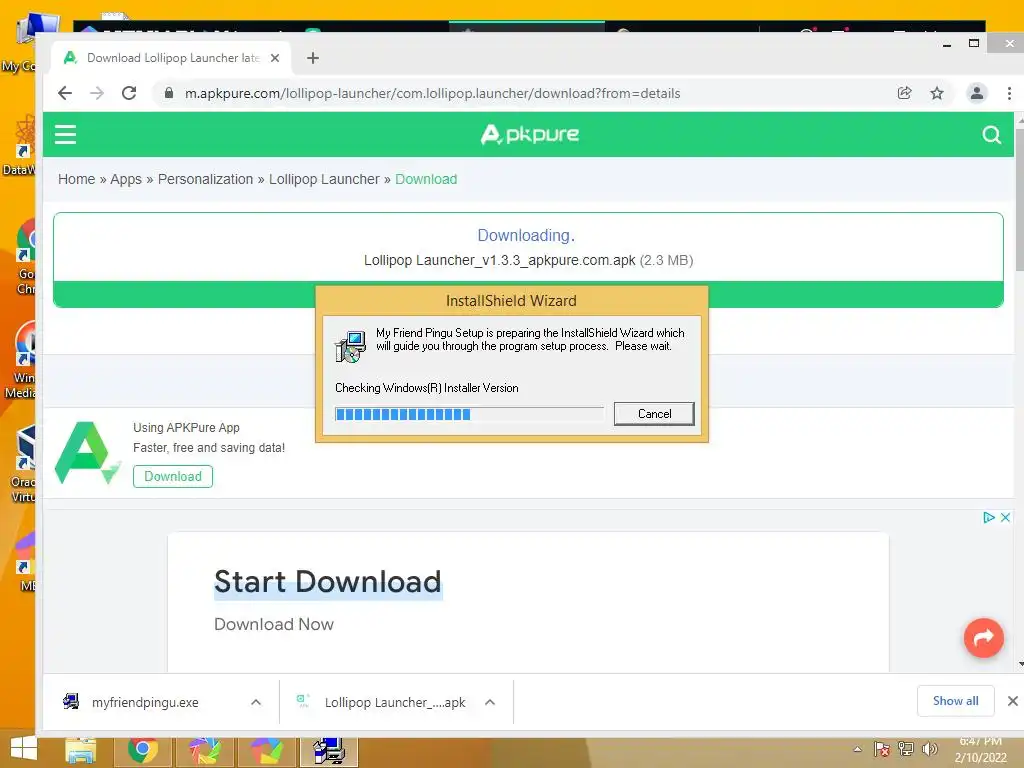
Task: Click Lollipop Launcher_v1.3.3 file name text
Action: tap(500, 260)
